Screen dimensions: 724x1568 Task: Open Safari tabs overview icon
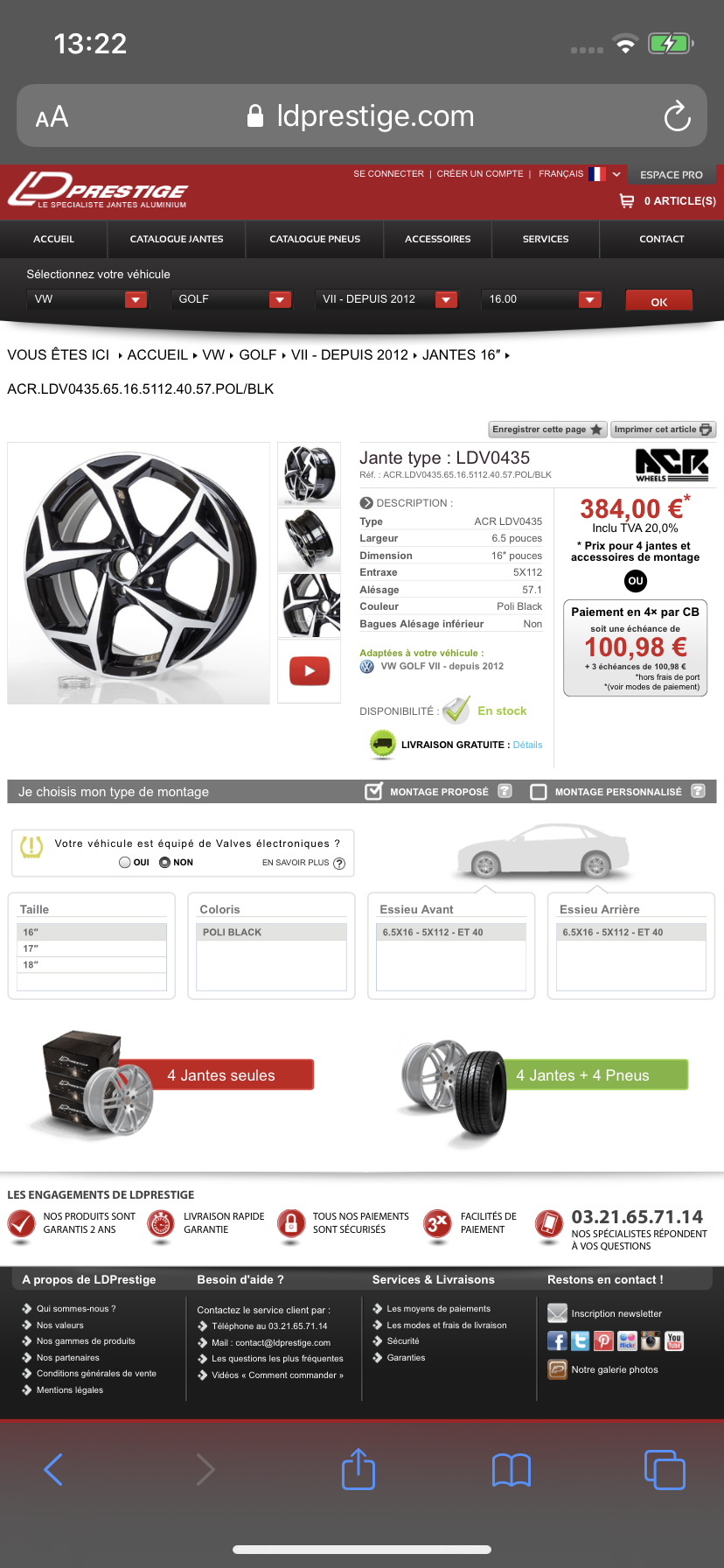coord(665,1469)
